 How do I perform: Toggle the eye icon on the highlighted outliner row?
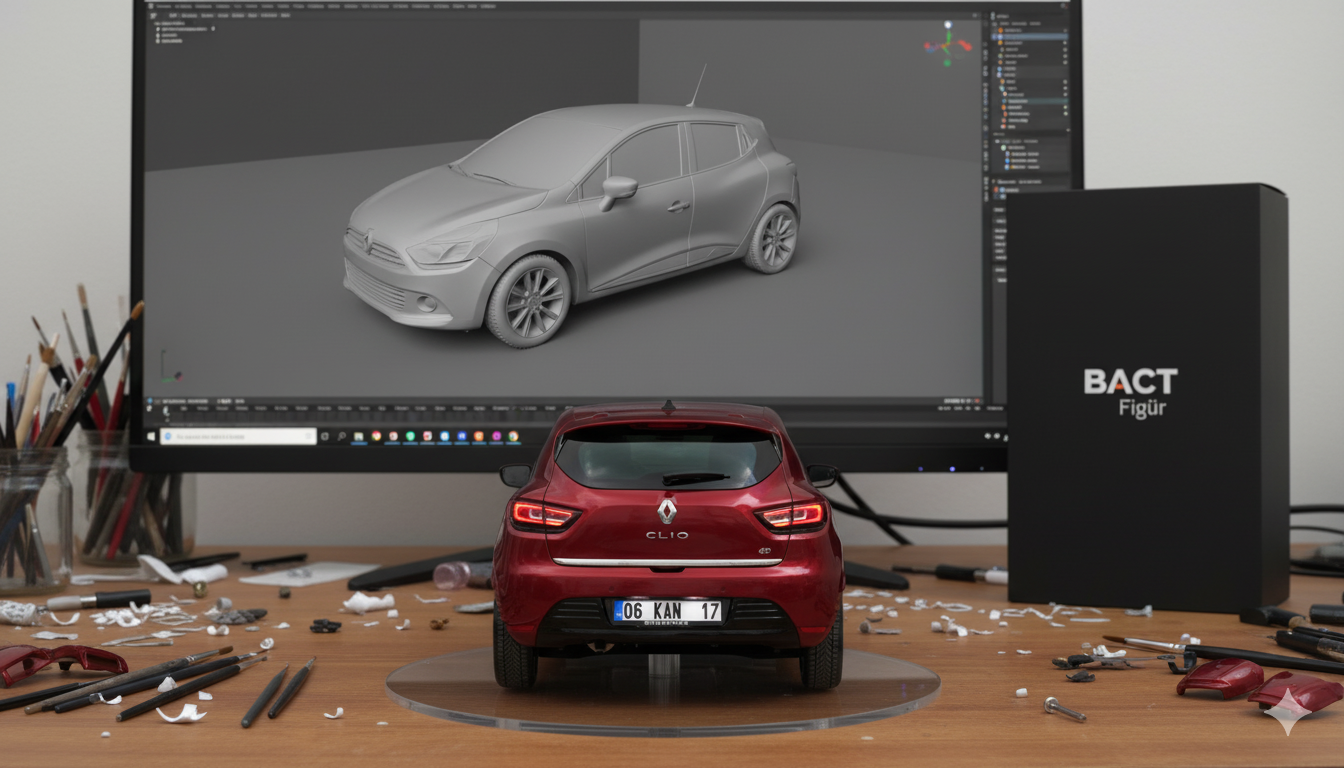1064,35
